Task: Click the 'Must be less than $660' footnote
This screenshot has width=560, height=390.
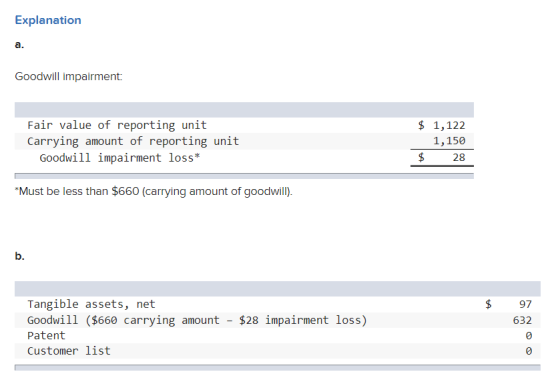Action: 154,191
